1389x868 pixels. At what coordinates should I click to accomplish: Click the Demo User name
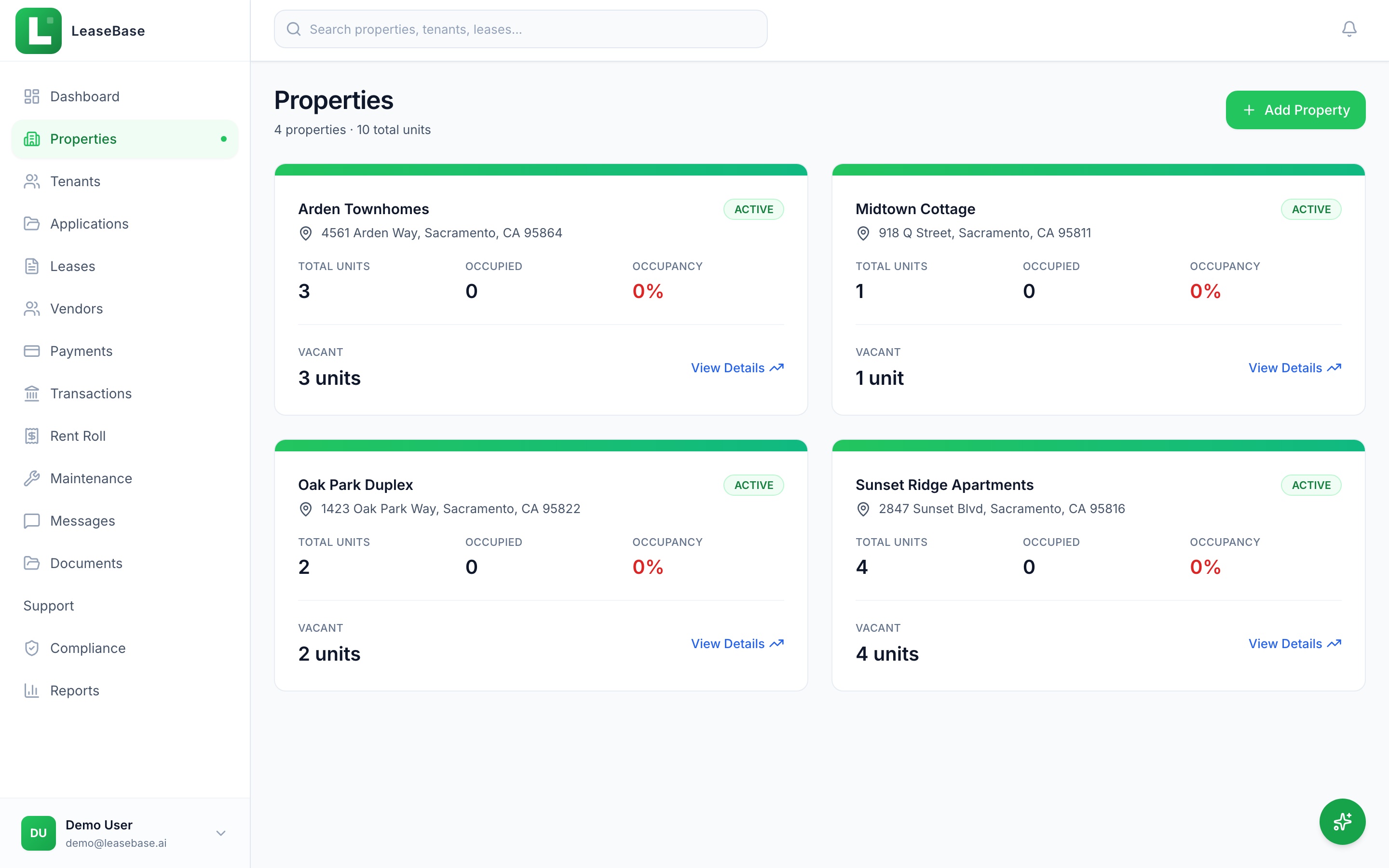99,825
